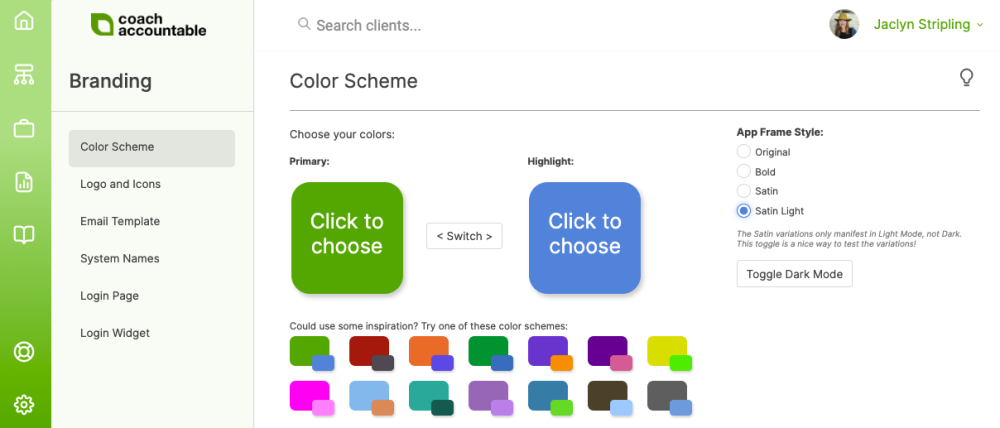Go to the Login Page settings
Viewport: 1000px width, 428px height.
point(109,296)
